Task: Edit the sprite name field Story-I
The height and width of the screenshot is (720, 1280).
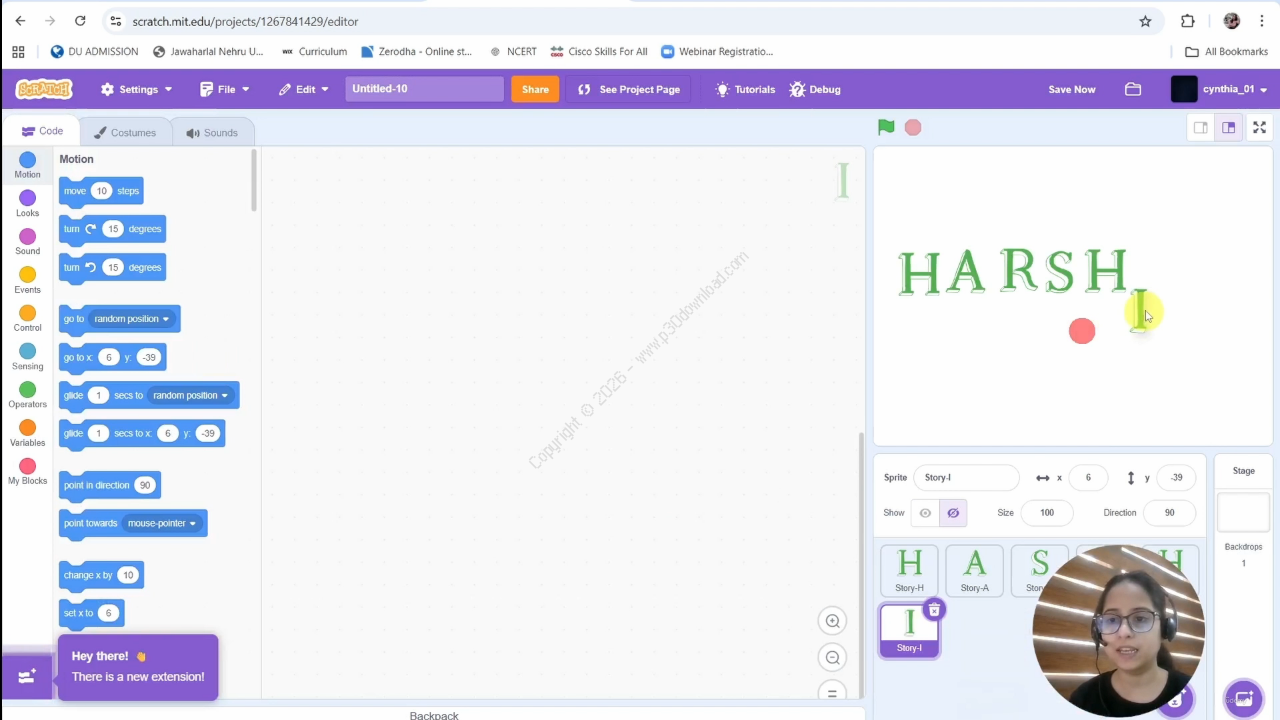Action: coord(966,478)
